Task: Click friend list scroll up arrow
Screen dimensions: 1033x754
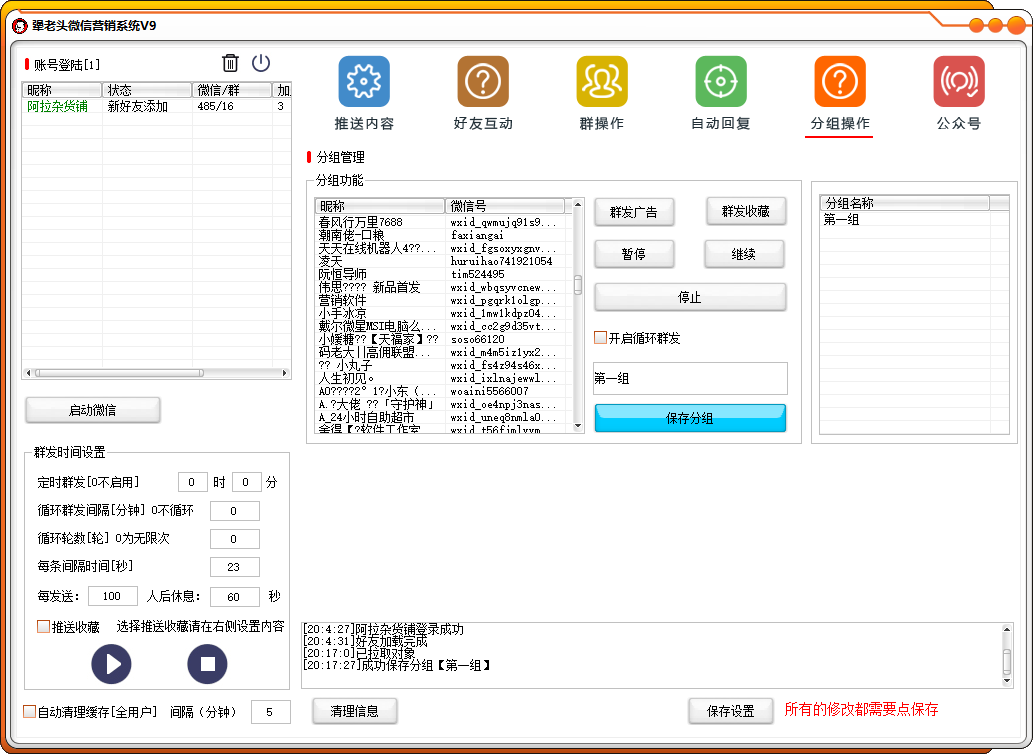Action: pos(578,205)
